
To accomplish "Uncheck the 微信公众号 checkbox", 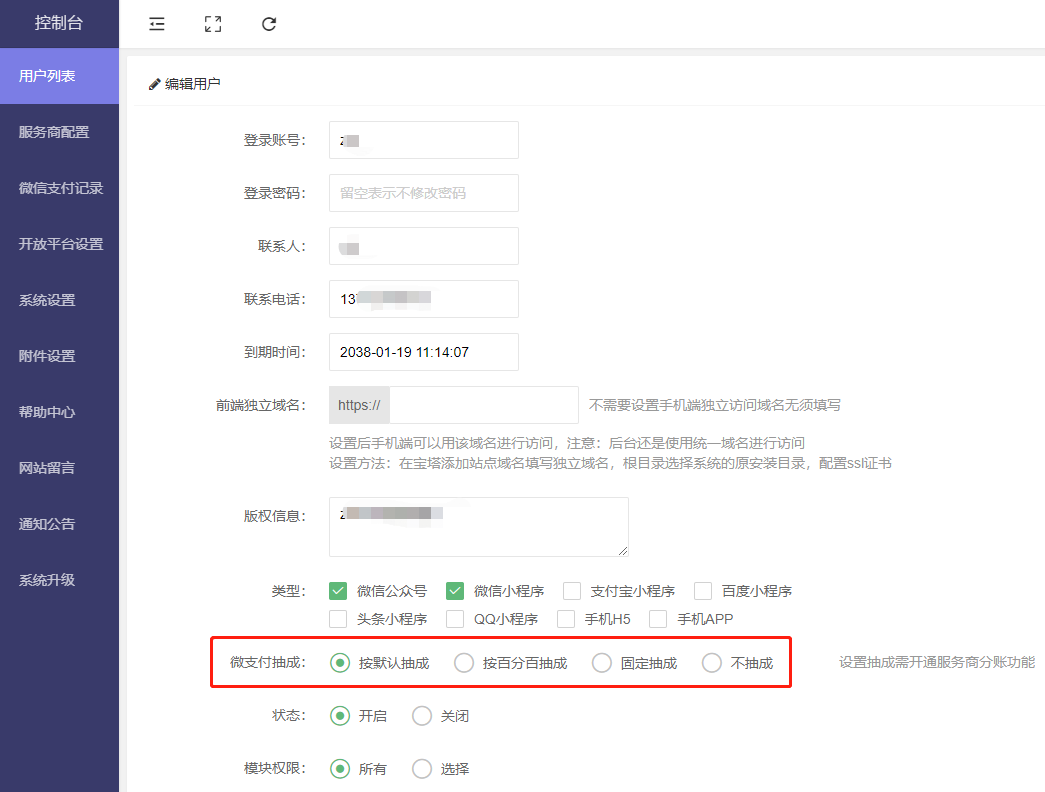I will [338, 591].
